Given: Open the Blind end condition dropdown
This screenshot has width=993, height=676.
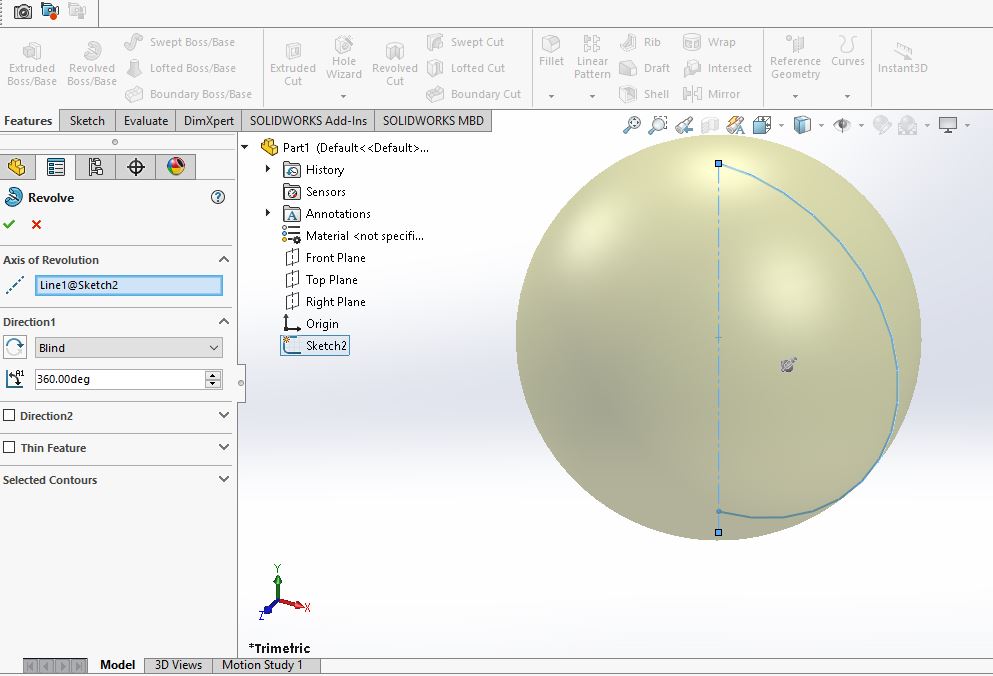Looking at the screenshot, I should pos(129,348).
